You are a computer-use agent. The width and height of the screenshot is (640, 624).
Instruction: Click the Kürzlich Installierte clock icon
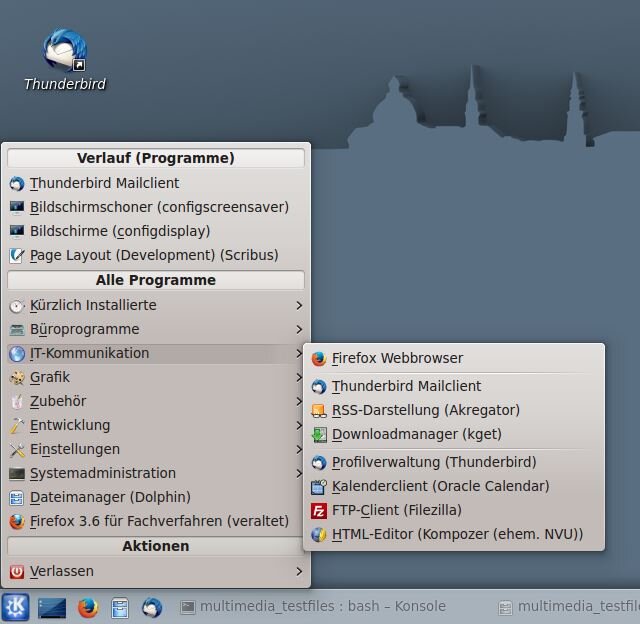coord(17,306)
